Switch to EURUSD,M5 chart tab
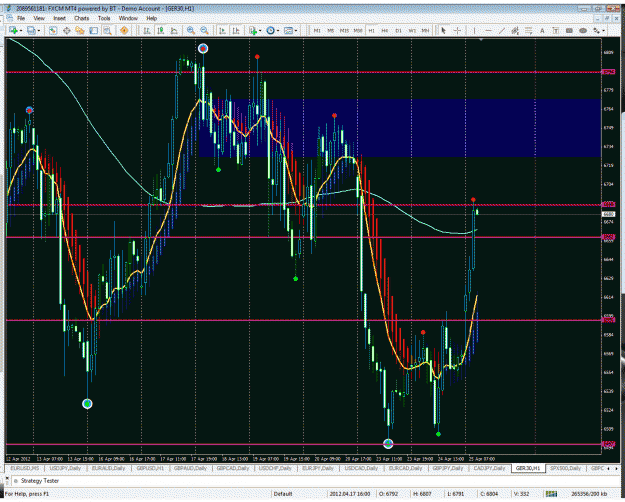This screenshot has width=625, height=502. click(x=24, y=468)
